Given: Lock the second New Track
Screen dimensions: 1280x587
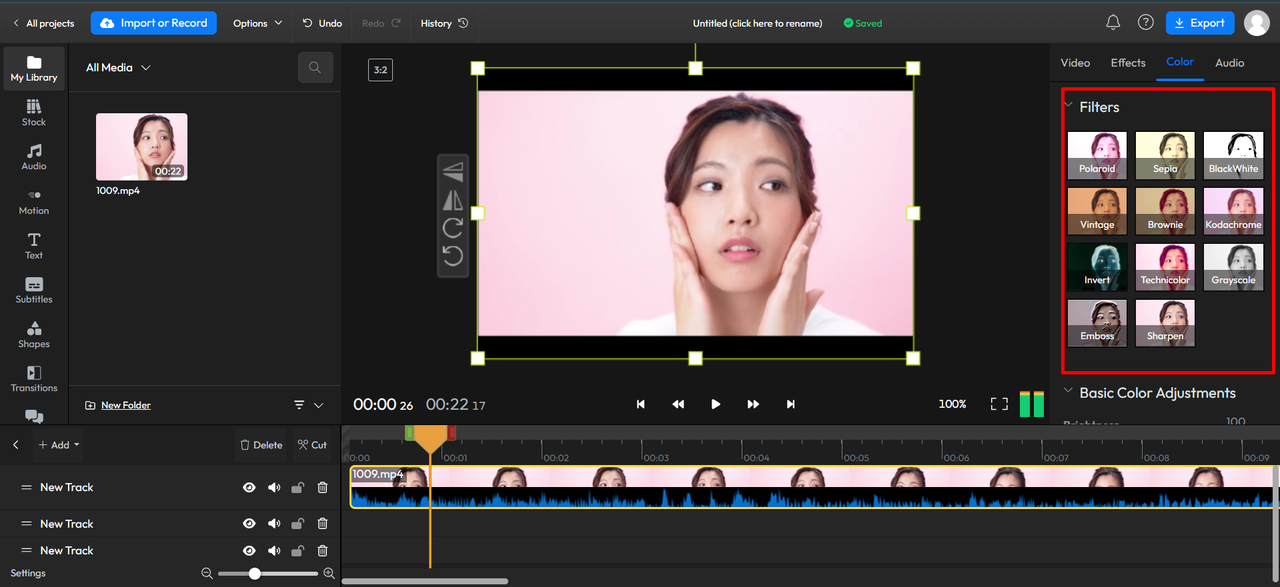Looking at the screenshot, I should (298, 524).
